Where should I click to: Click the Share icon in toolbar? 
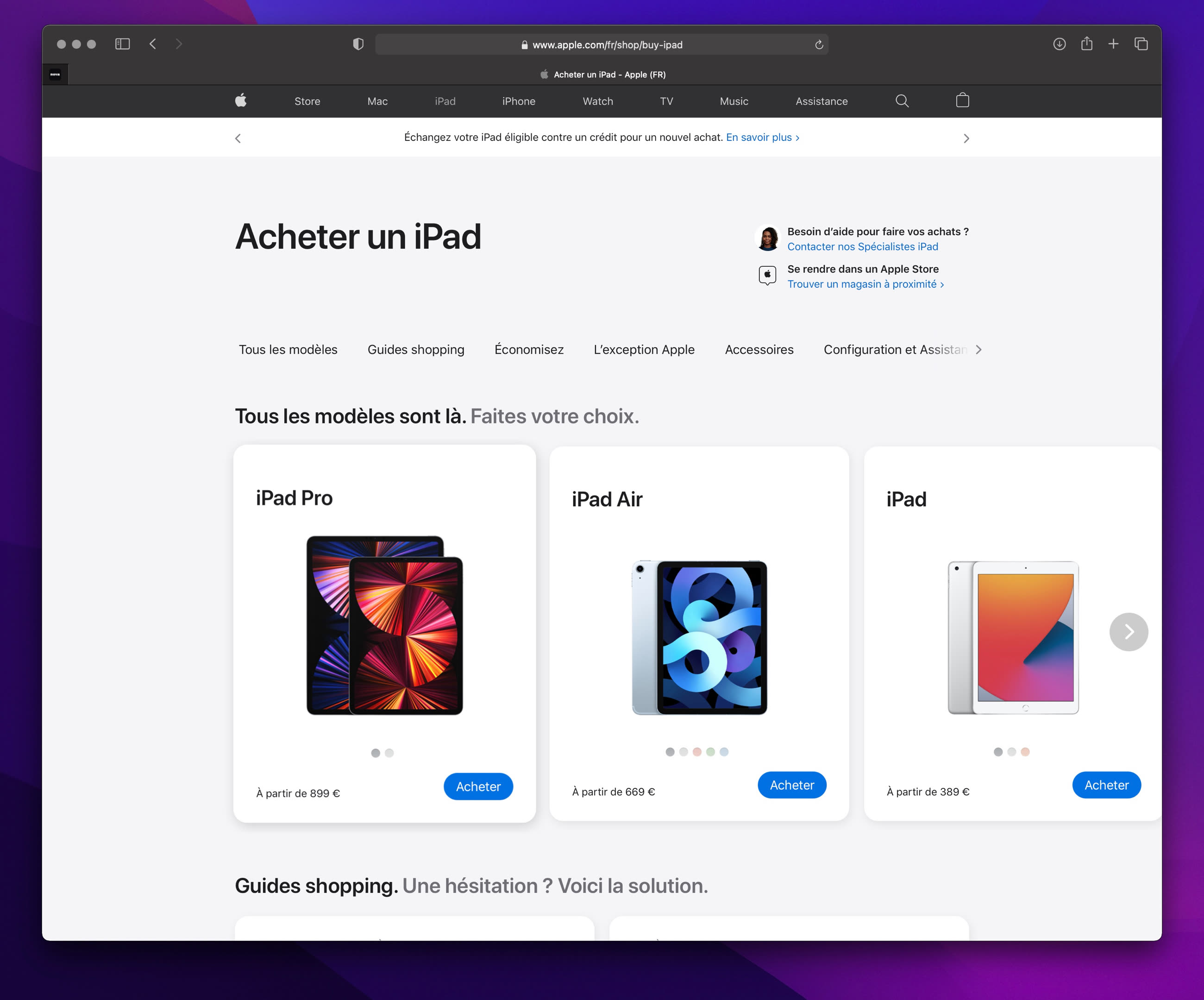1086,44
